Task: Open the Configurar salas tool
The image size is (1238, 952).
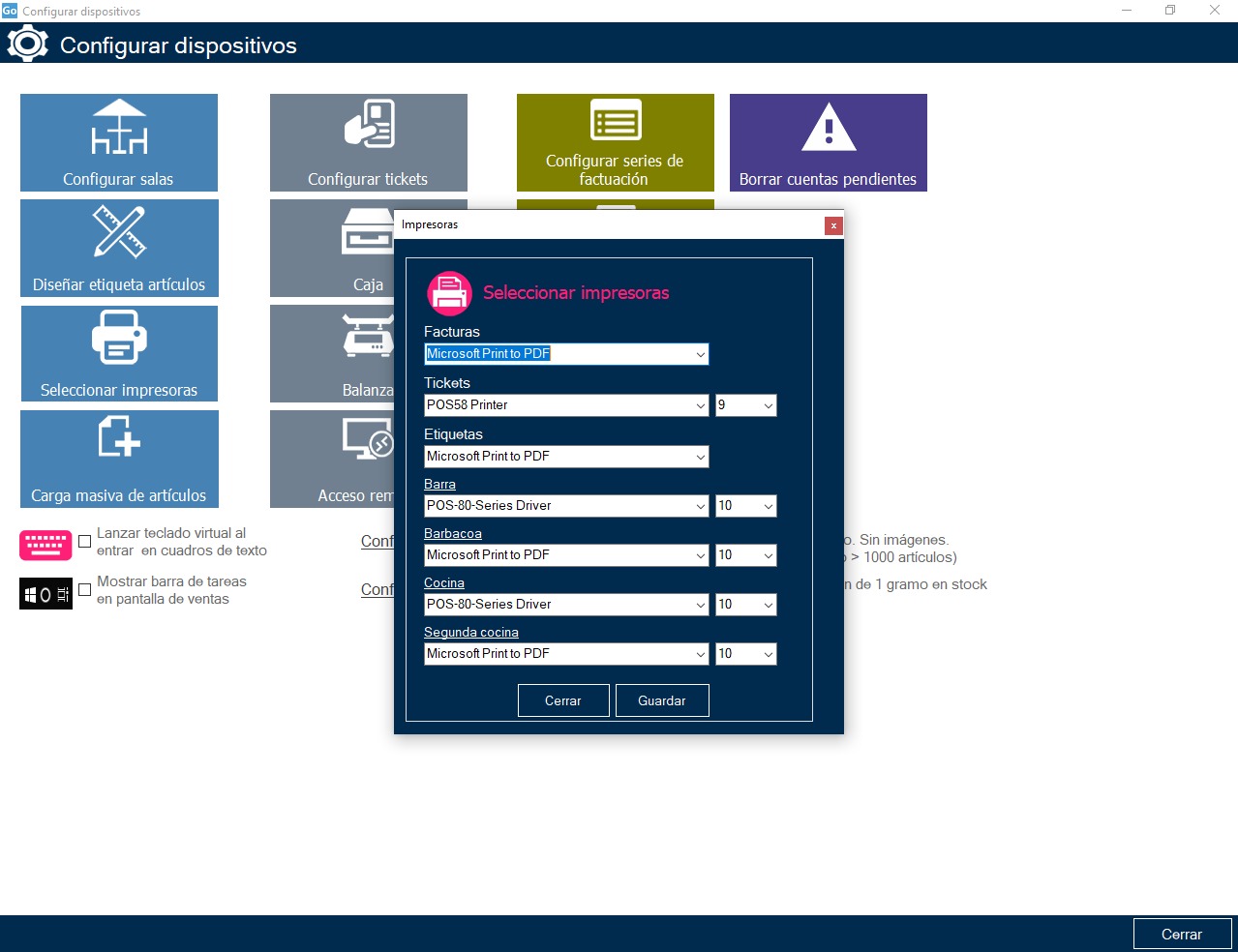Action: tap(118, 142)
